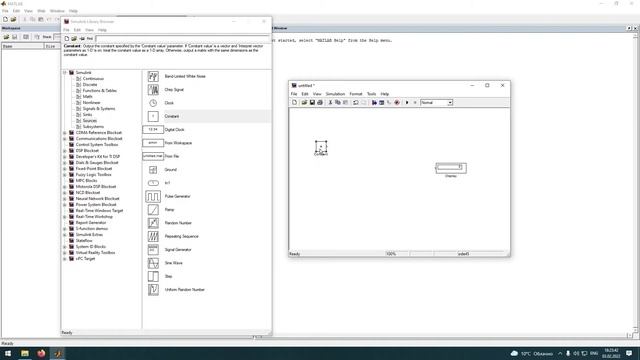Open Tools menu in untitled window
This screenshot has height=360, width=640.
(x=371, y=94)
